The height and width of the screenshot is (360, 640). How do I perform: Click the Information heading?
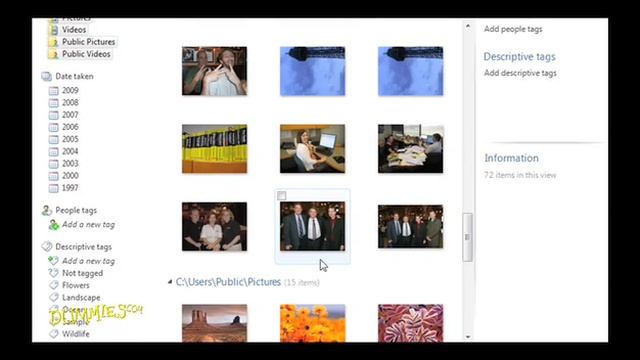coord(511,158)
